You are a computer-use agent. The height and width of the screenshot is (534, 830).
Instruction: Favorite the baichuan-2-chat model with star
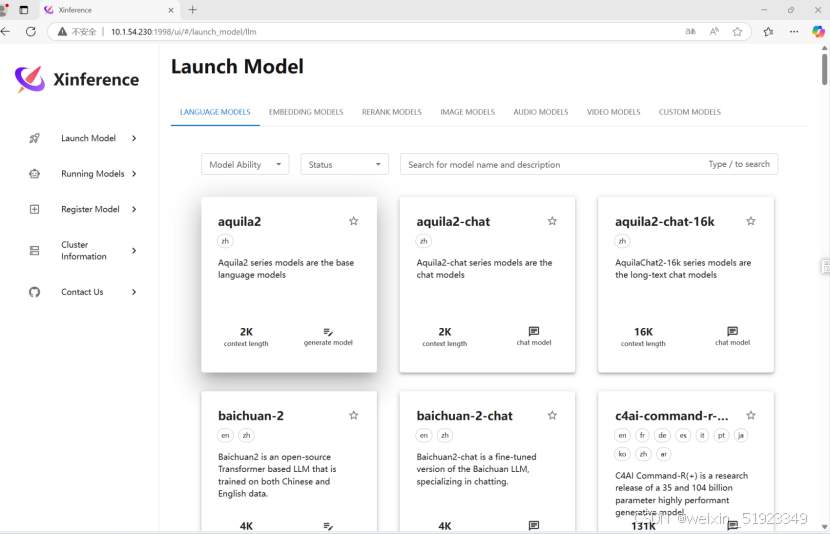pos(552,415)
